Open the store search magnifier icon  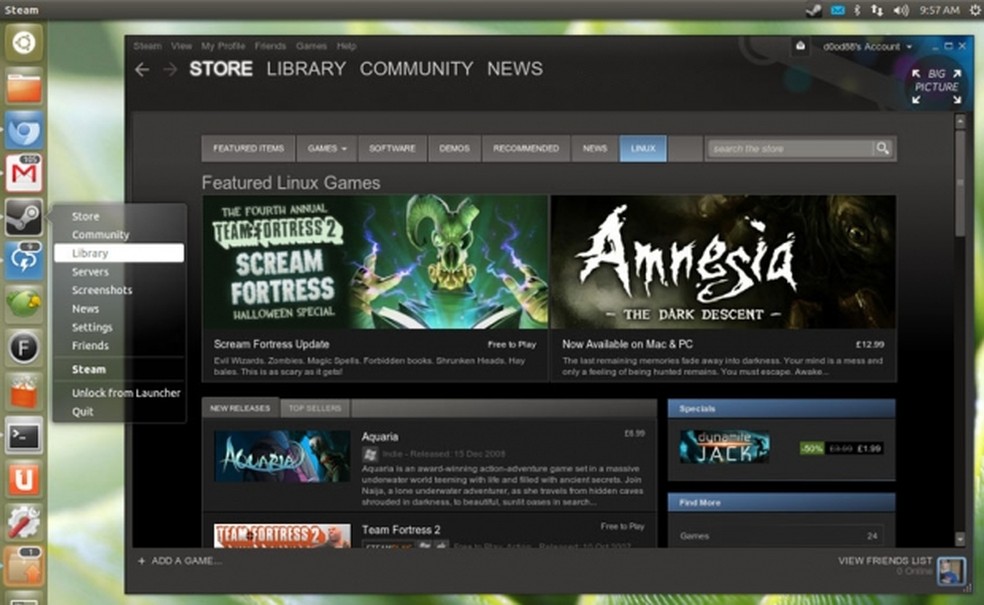881,147
